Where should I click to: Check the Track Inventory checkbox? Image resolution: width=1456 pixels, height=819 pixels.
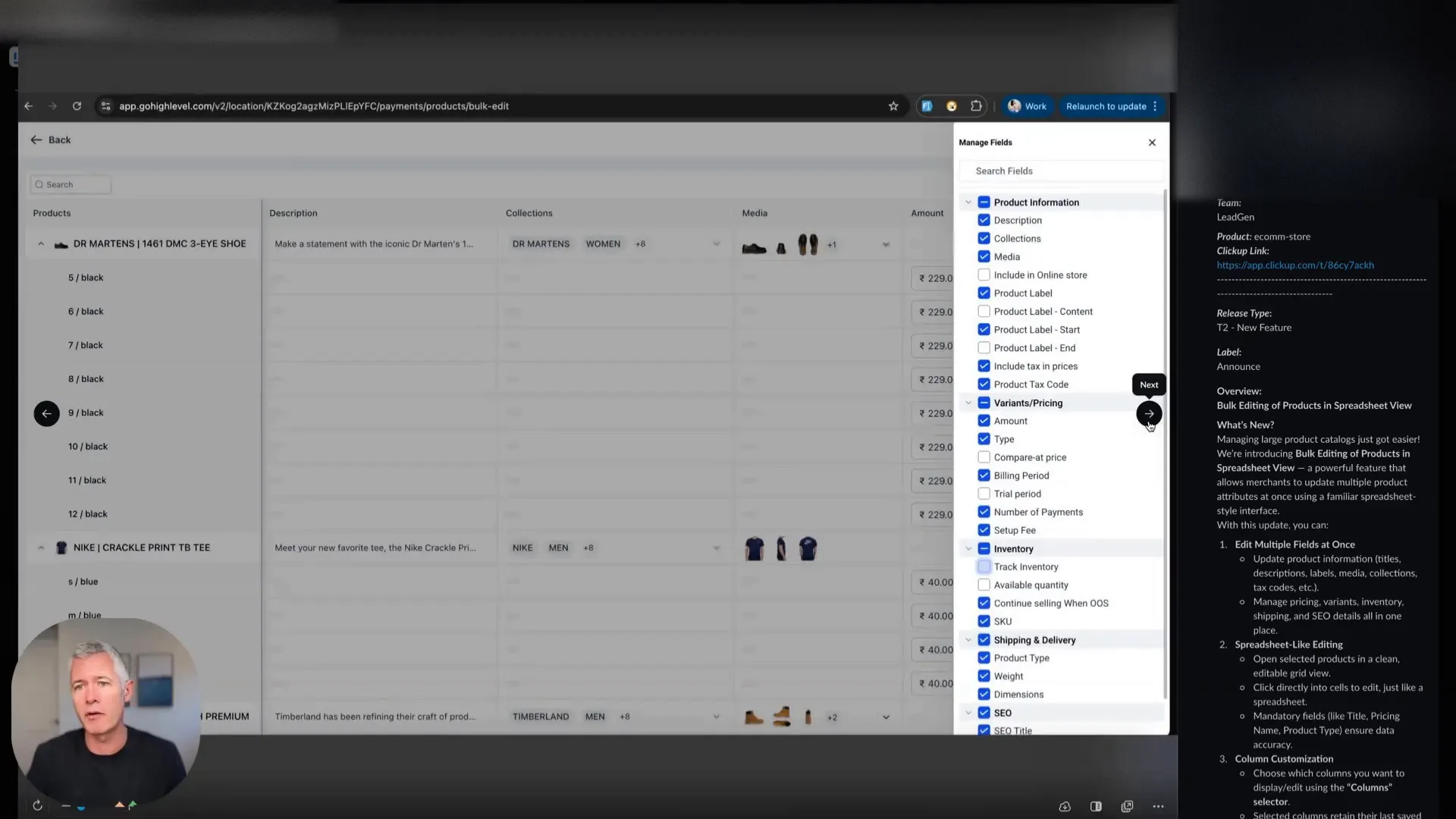(984, 566)
